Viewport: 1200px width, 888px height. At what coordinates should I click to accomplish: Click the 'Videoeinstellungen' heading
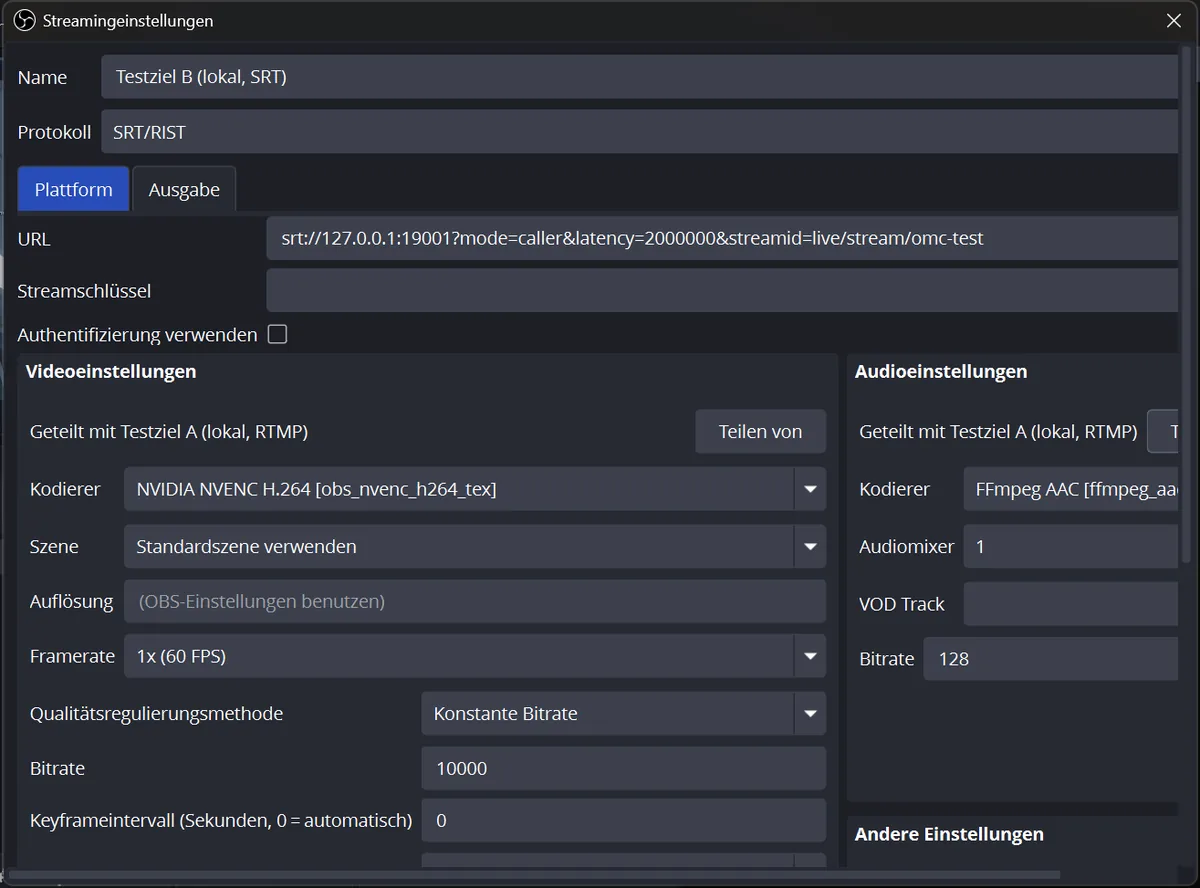tap(111, 371)
